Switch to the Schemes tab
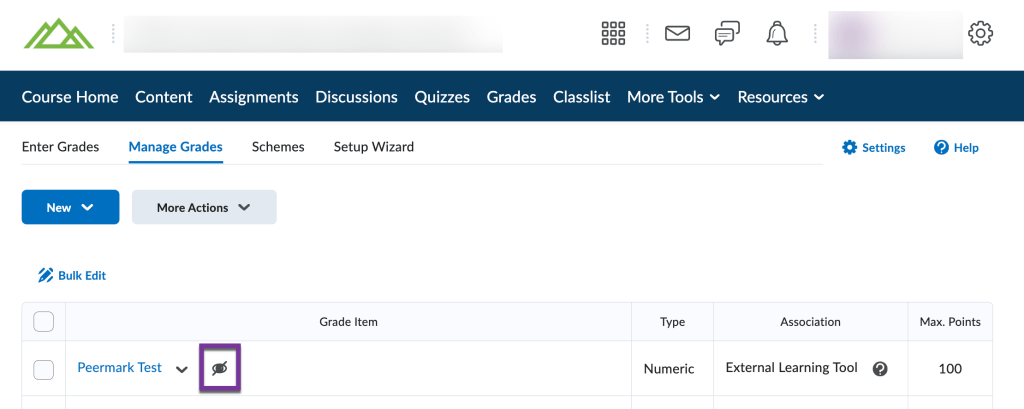Viewport: 1024px width, 409px height. tap(278, 147)
